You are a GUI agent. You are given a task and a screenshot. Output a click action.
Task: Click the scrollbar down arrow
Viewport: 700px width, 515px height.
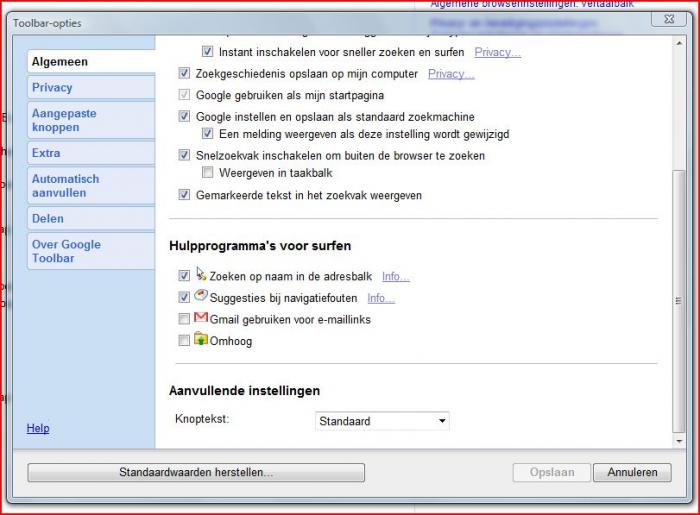(x=679, y=441)
